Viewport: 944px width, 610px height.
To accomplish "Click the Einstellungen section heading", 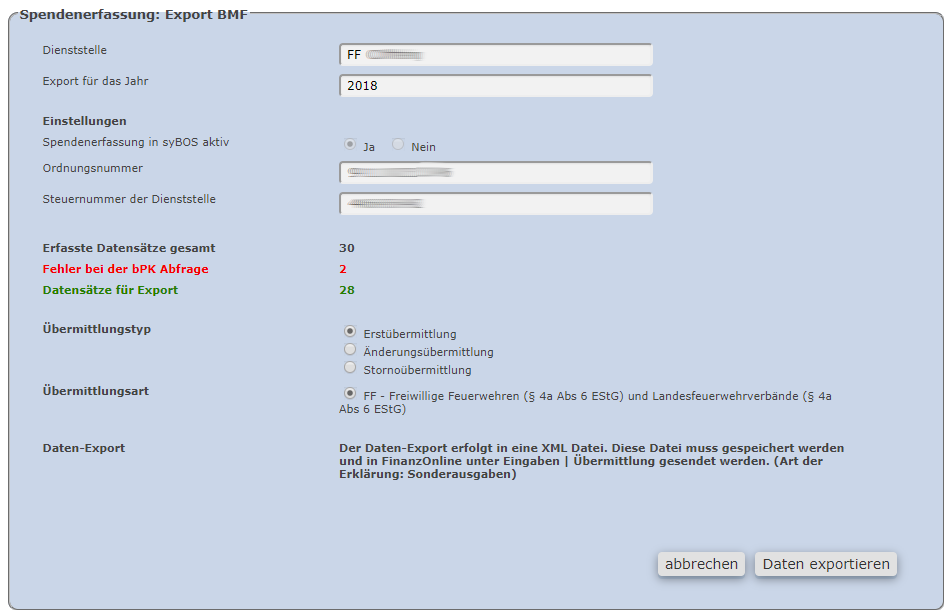I will pos(84,121).
